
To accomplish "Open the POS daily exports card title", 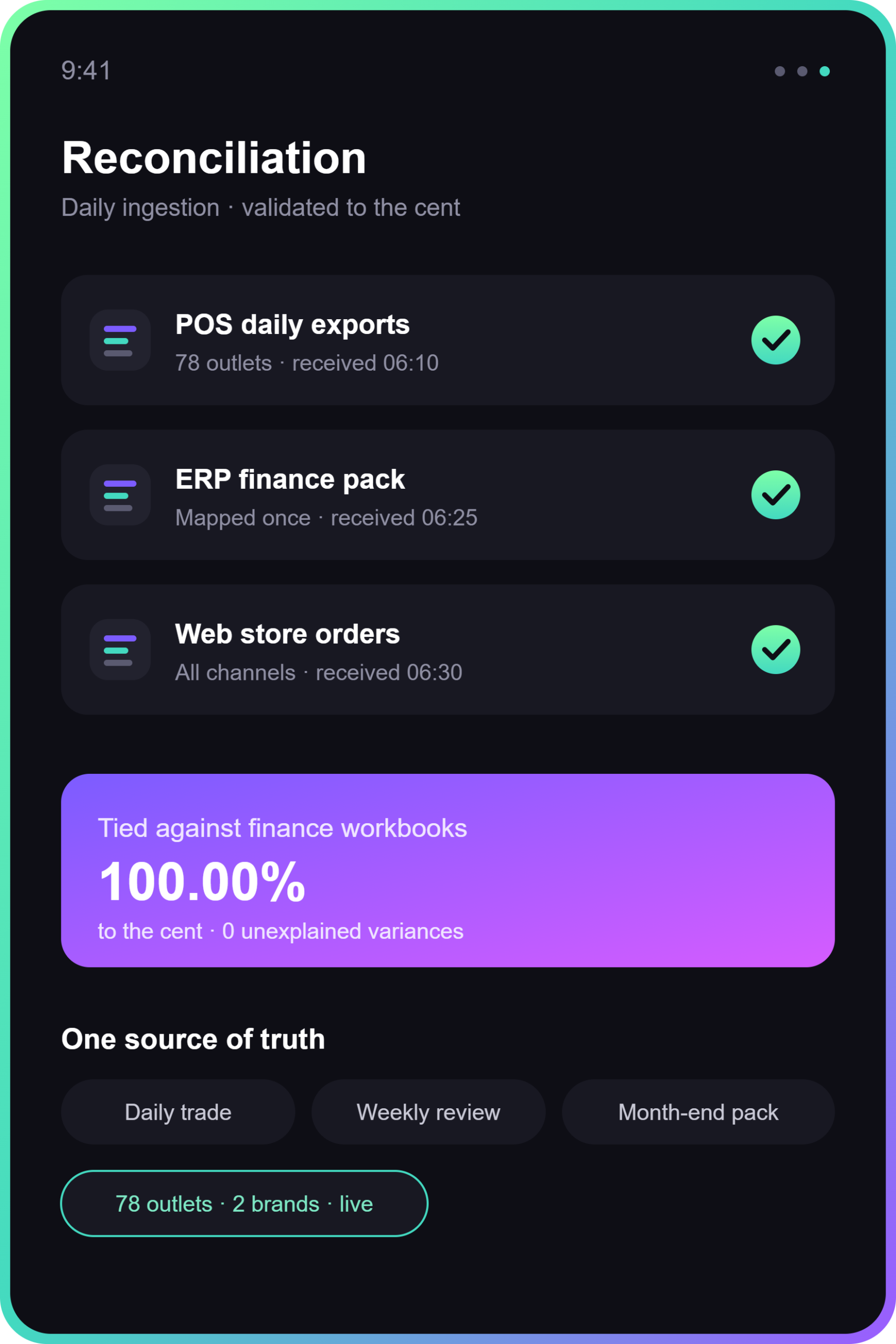I will tap(292, 324).
